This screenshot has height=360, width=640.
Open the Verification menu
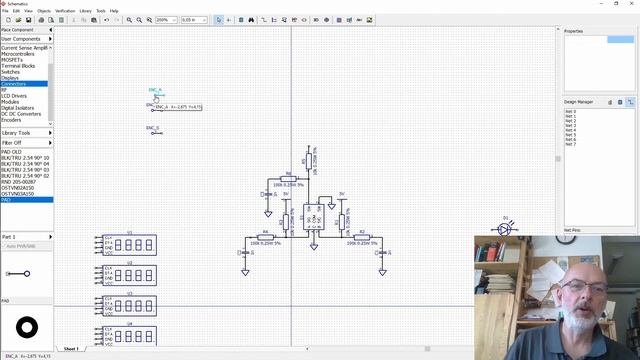click(65, 11)
